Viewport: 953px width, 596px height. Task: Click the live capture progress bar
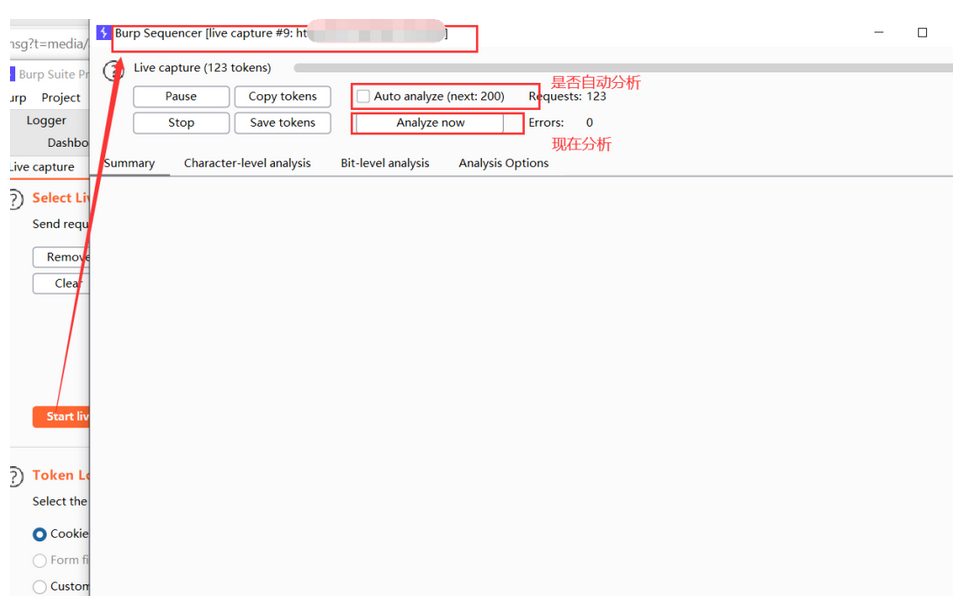pyautogui.click(x=623, y=68)
